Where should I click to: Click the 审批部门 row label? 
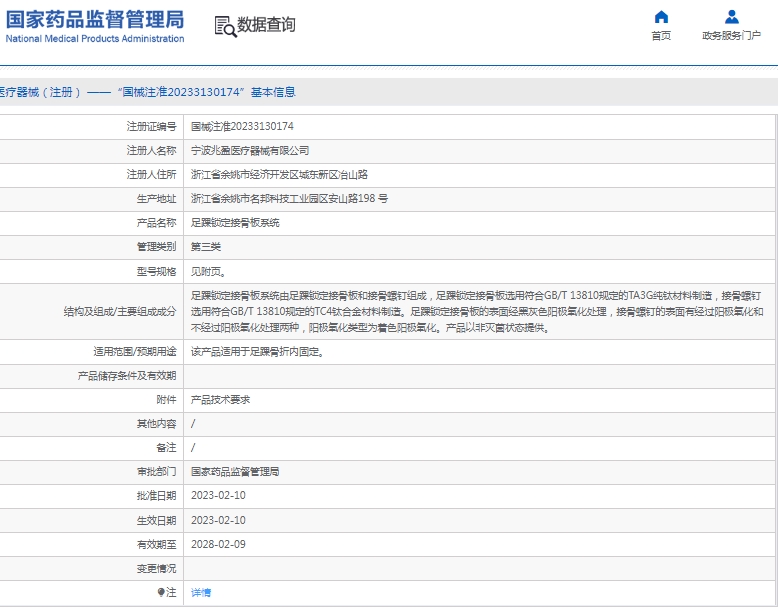click(x=156, y=472)
